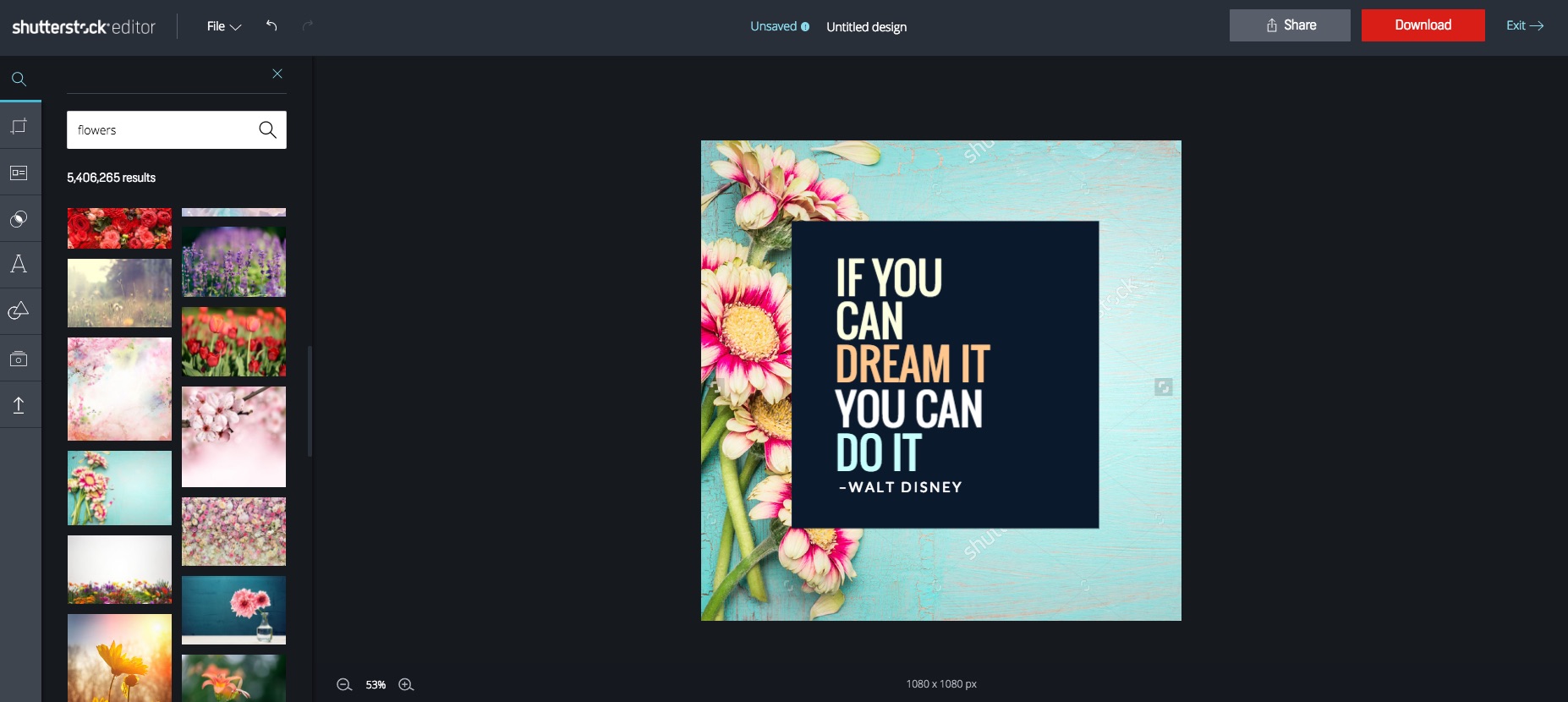Click the Share button
The width and height of the screenshot is (1568, 702).
[1290, 25]
